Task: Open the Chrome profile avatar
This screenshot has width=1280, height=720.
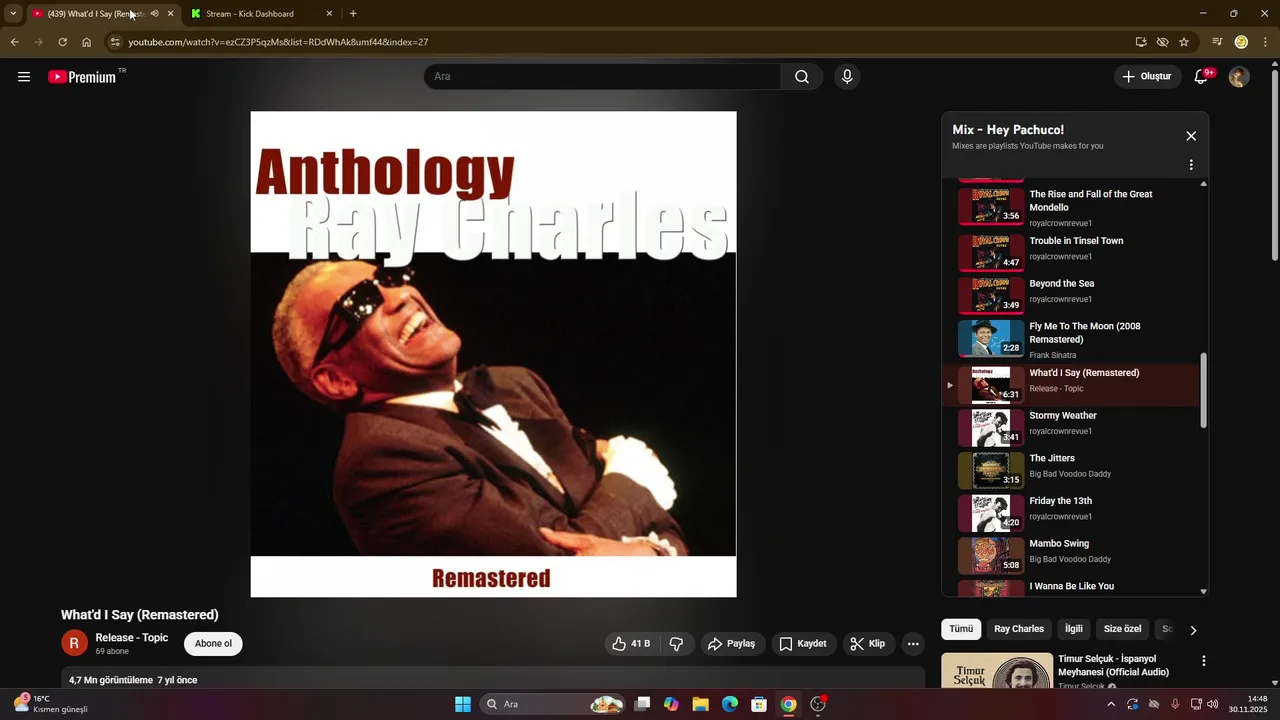Action: coord(1241,42)
